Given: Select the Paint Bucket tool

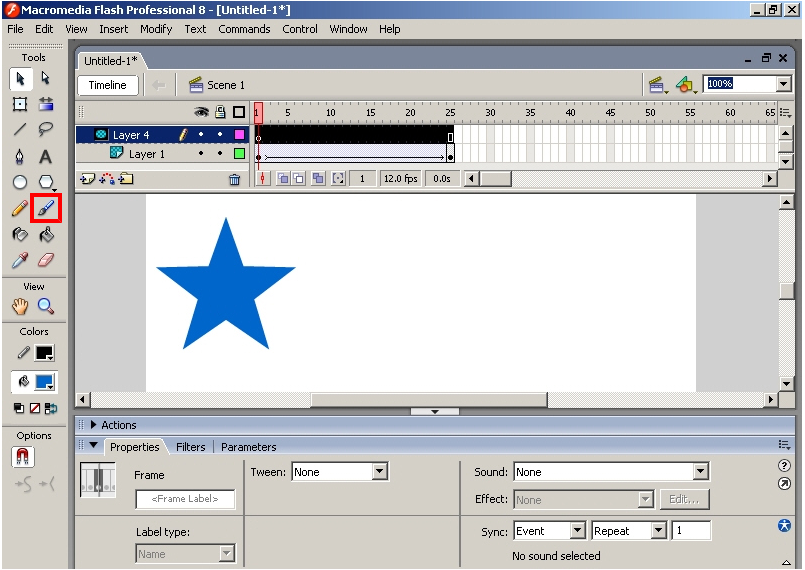Looking at the screenshot, I should coord(46,235).
